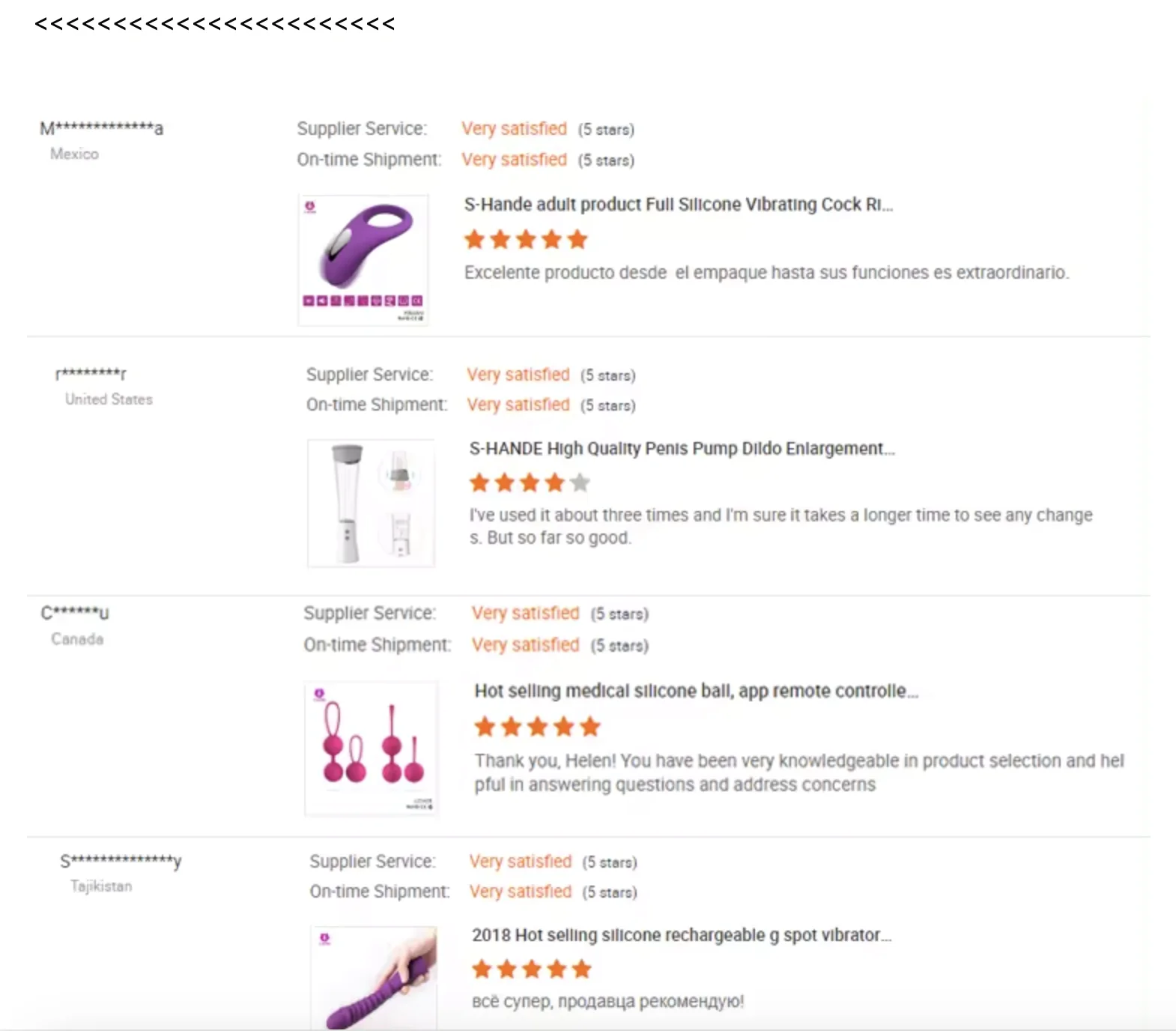Open the purple g spot vibrator thumbnail

tap(375, 977)
